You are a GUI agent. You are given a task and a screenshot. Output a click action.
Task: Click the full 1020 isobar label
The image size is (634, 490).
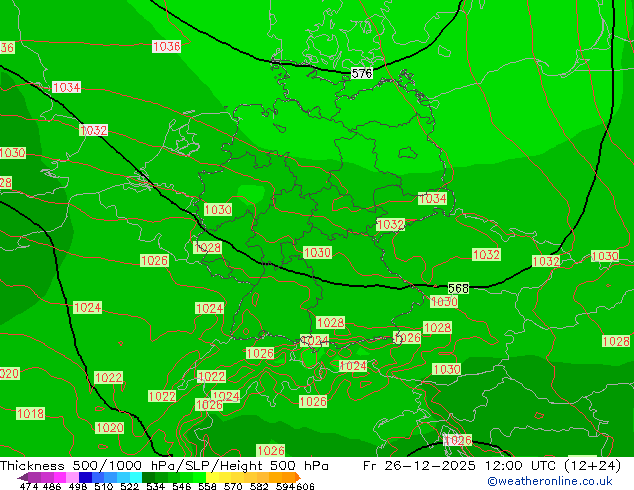click(109, 427)
